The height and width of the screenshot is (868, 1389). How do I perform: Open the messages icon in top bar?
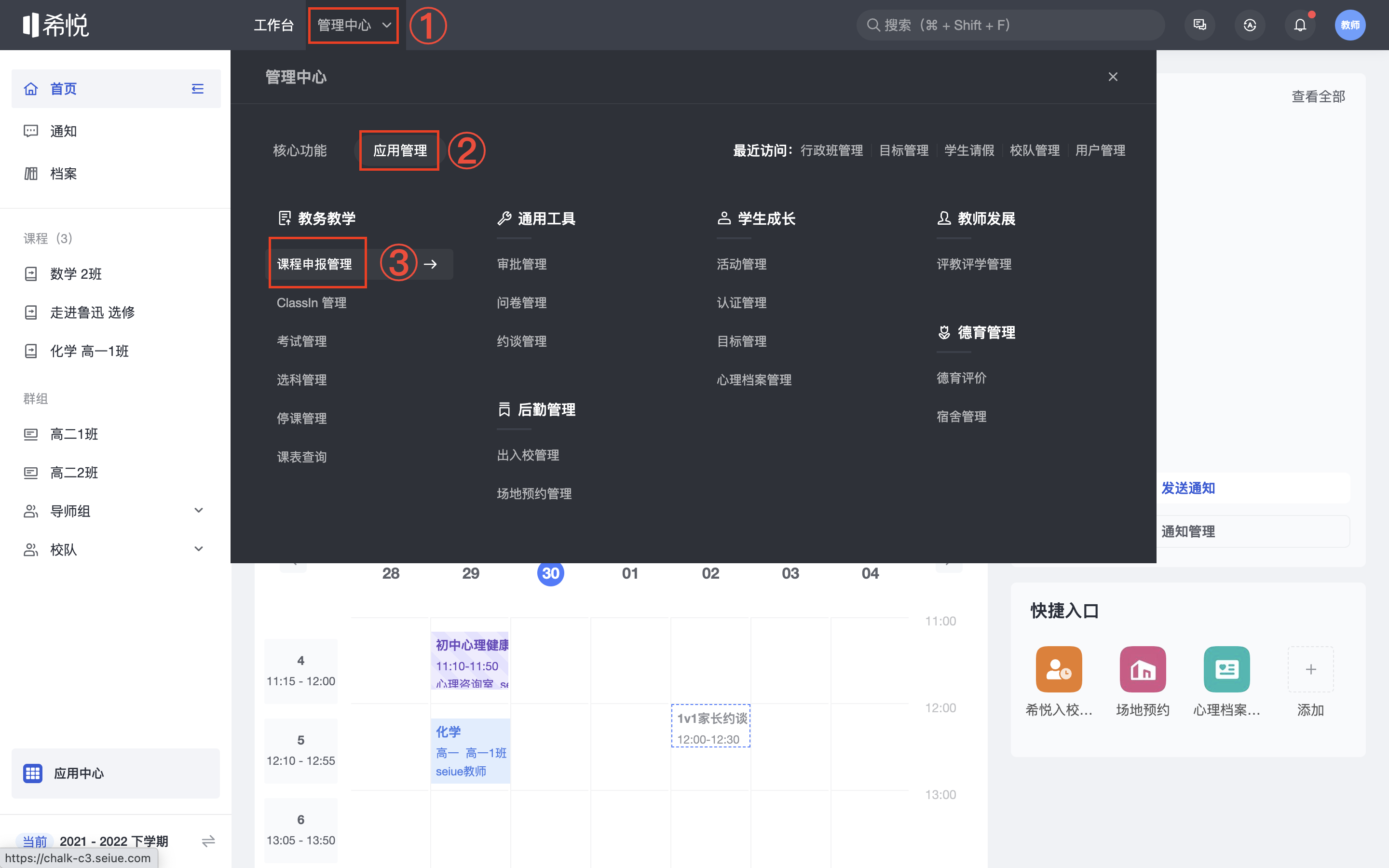1199,25
